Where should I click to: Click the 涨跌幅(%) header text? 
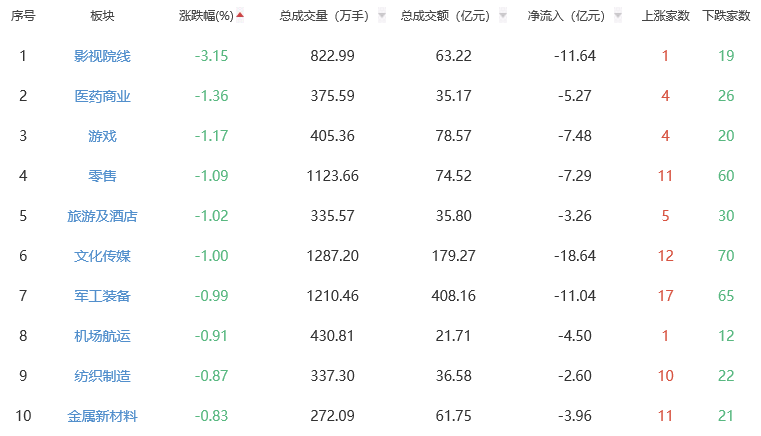pos(206,16)
